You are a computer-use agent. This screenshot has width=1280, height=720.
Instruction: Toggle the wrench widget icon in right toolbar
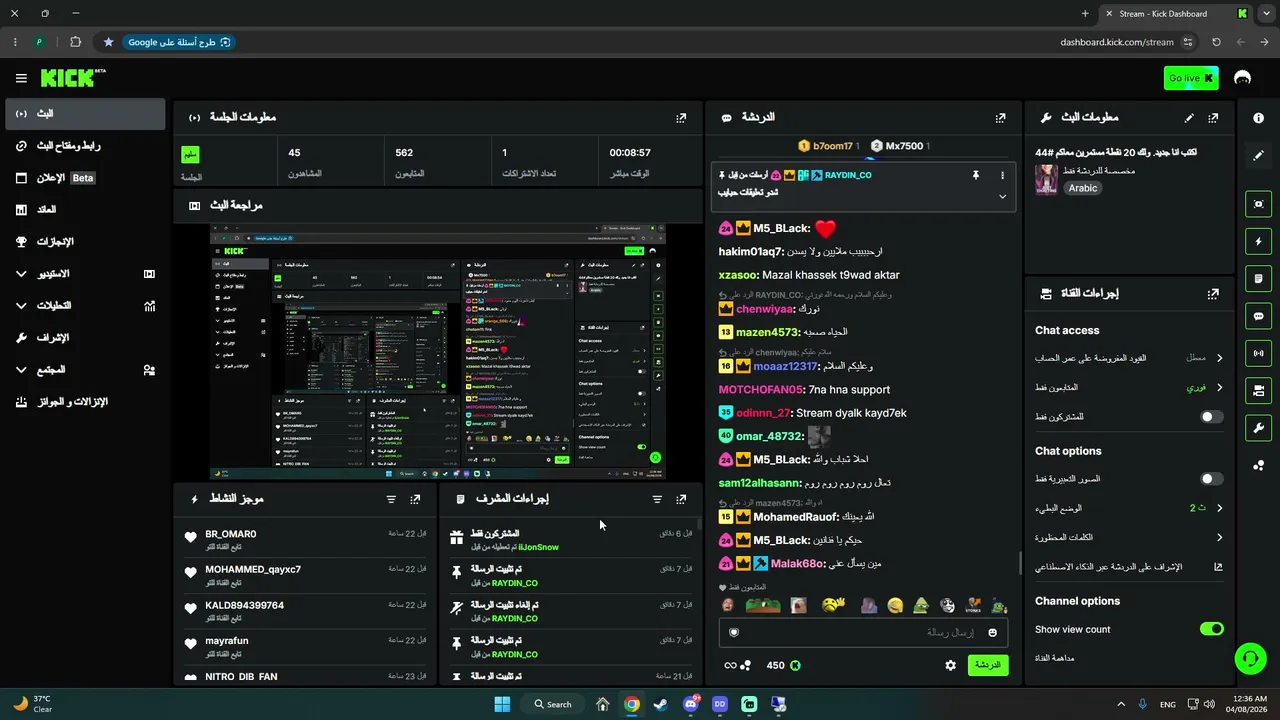pyautogui.click(x=1258, y=428)
